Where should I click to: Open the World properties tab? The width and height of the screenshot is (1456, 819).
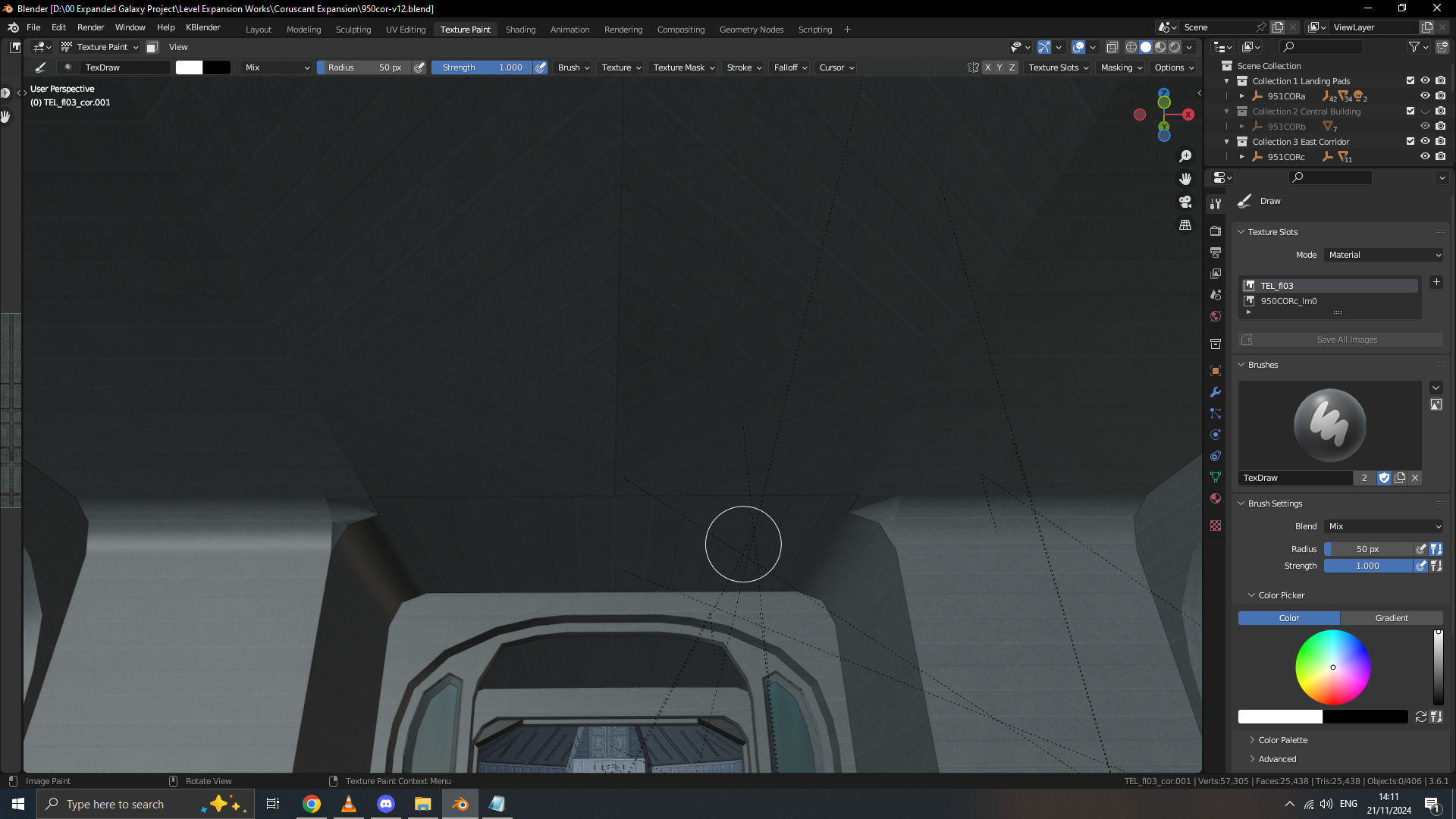(x=1216, y=316)
